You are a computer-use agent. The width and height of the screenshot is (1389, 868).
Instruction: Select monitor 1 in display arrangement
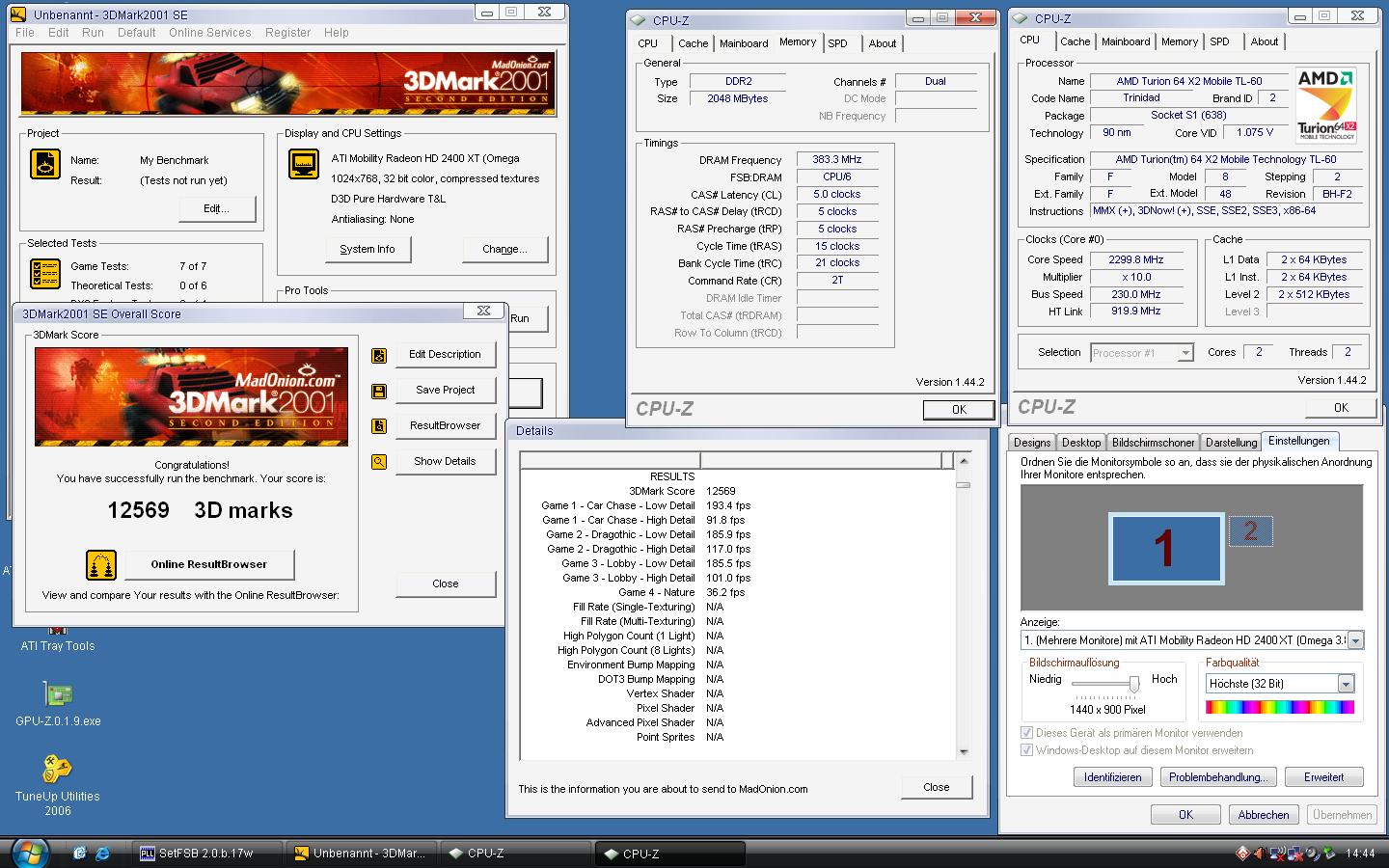tap(1166, 548)
